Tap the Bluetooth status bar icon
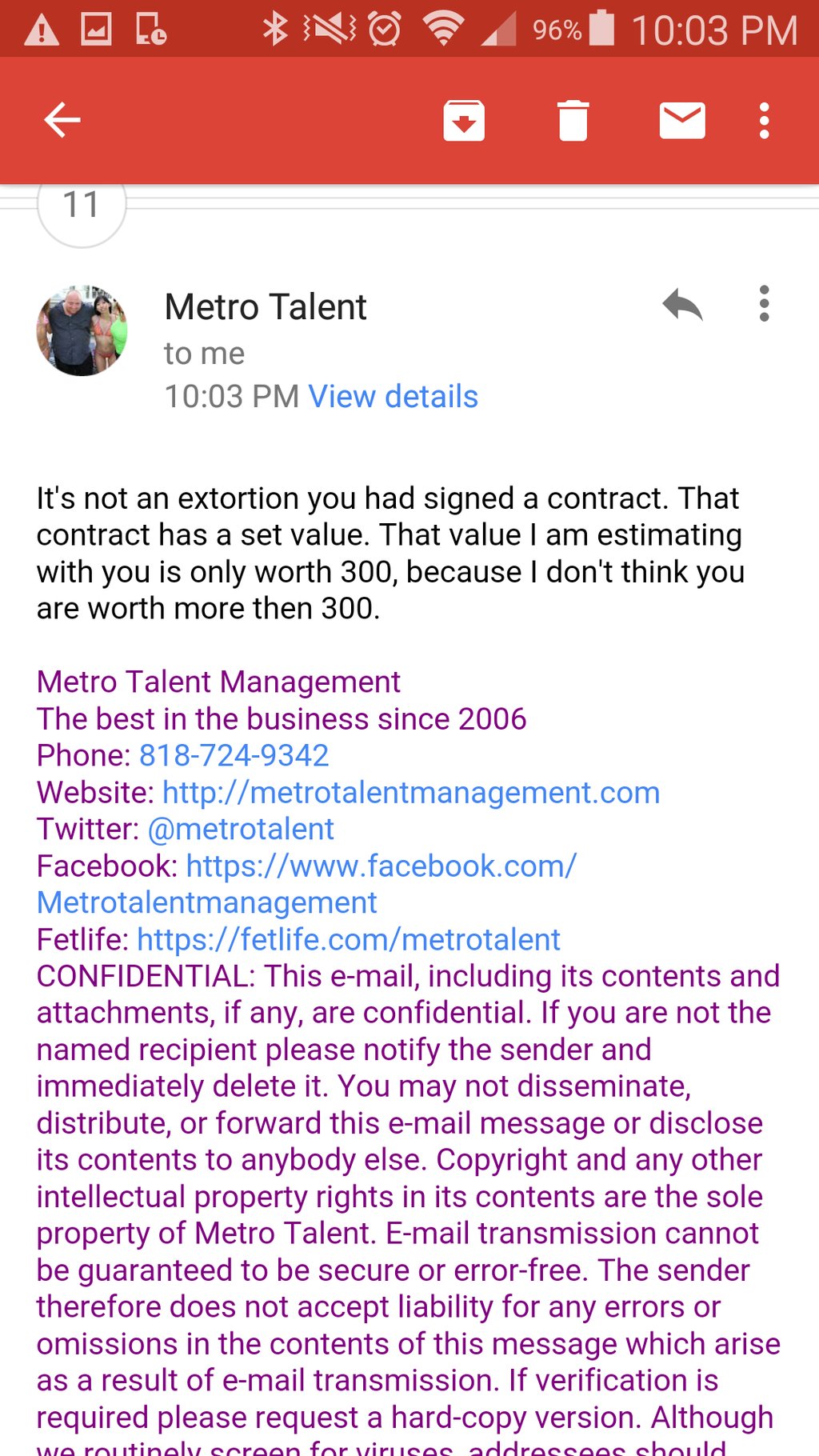The height and width of the screenshot is (1456, 819). click(x=275, y=29)
